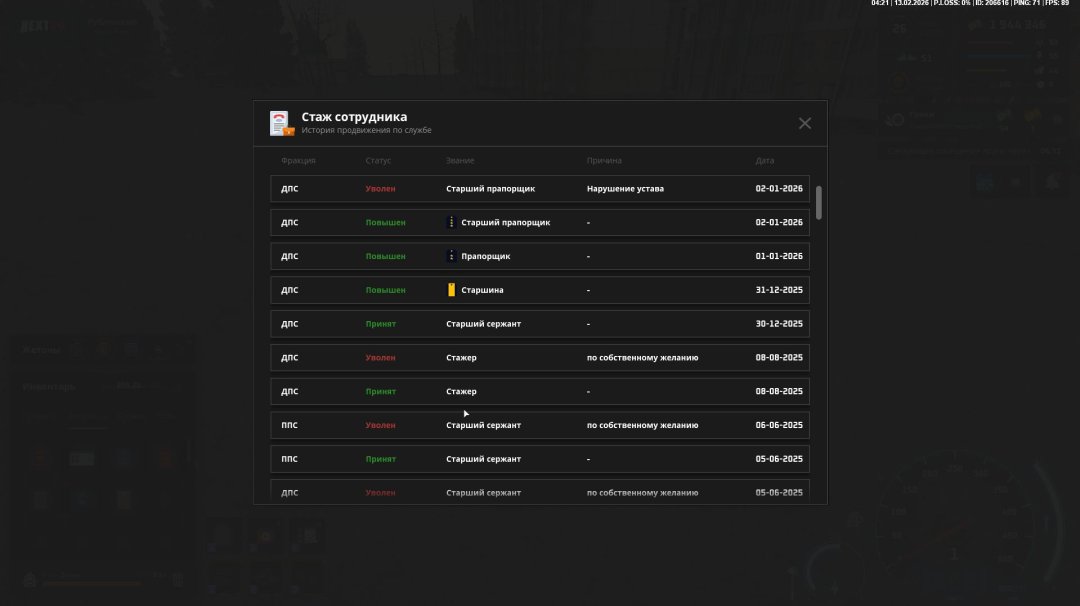Image resolution: width=1080 pixels, height=606 pixels.
Task: Click the Прапорщик rank insignia icon
Action: click(x=451, y=256)
